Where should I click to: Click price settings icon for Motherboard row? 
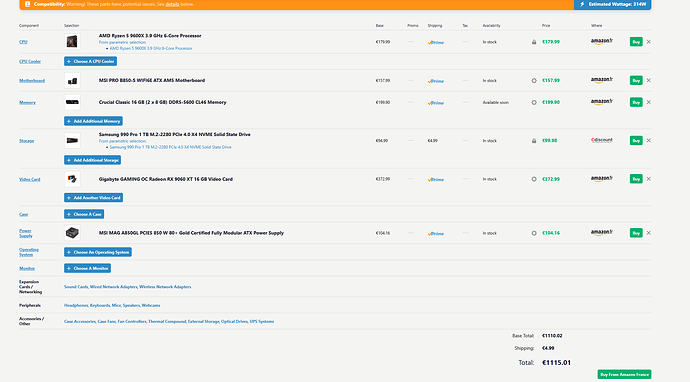534,81
